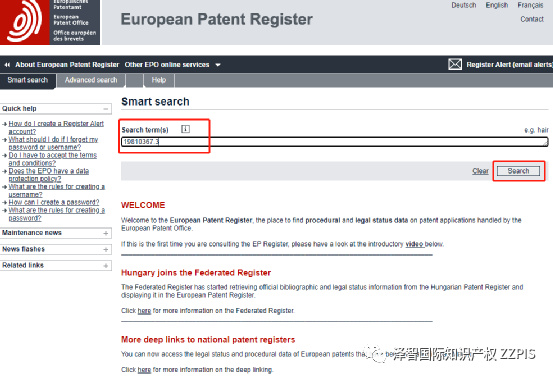553x379 pixels.
Task: Open the Help tab
Action: tap(159, 80)
